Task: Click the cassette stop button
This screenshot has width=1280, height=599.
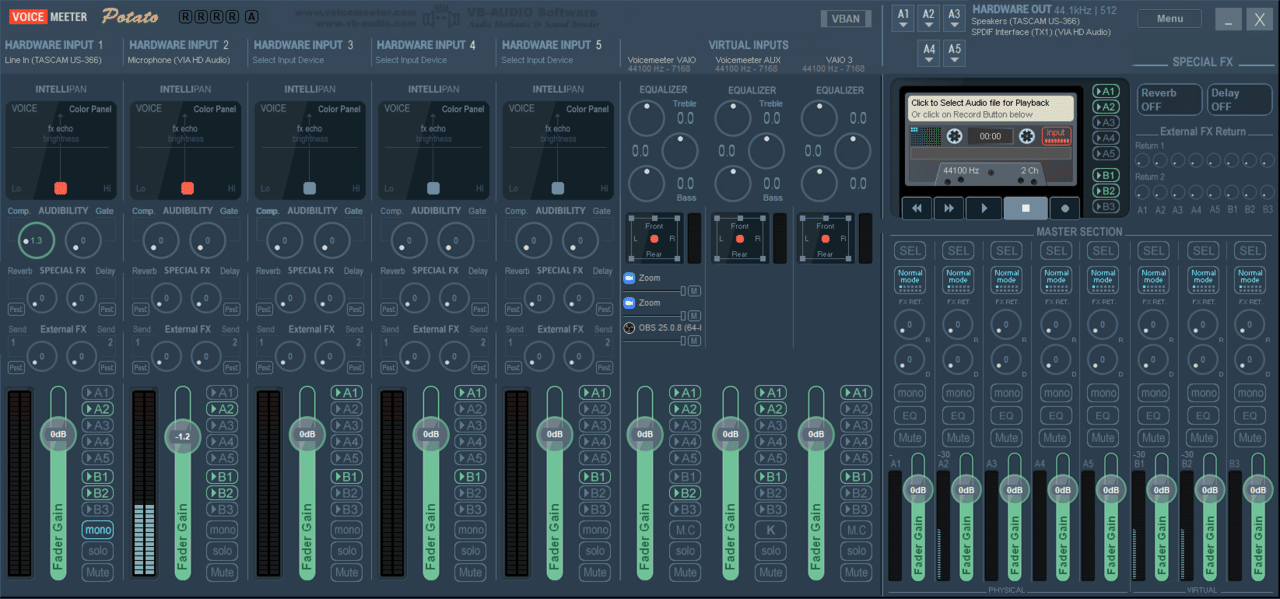Action: point(1027,208)
